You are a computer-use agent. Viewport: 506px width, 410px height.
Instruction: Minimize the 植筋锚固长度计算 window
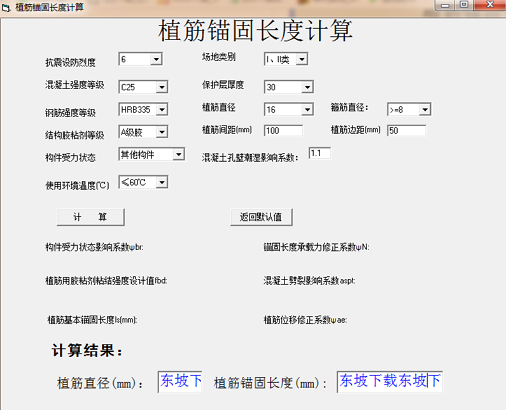click(x=445, y=5)
